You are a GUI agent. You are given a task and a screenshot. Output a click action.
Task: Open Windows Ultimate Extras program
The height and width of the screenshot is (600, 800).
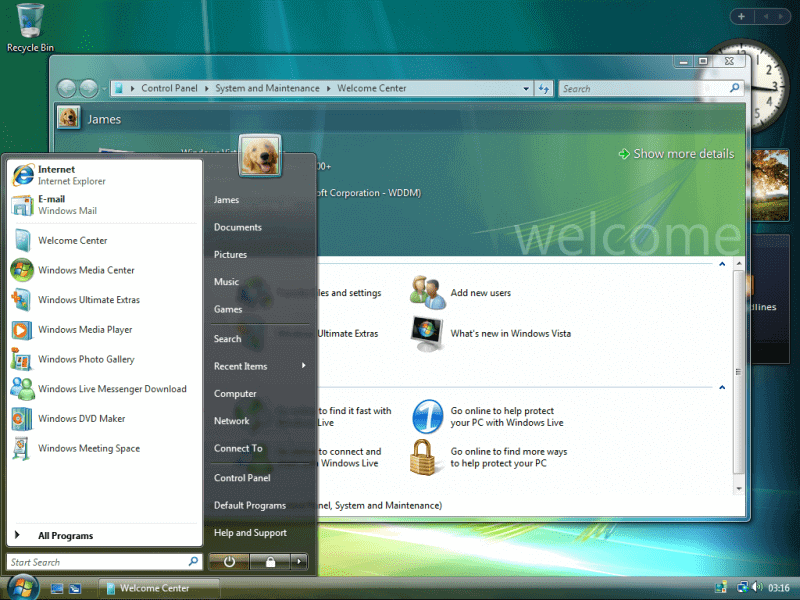tap(105, 299)
